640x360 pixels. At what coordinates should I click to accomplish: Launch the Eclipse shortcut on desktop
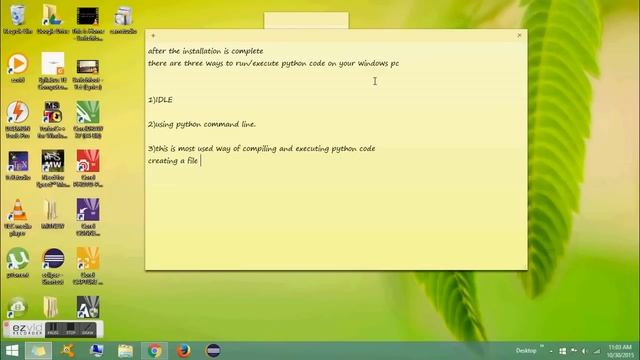pos(52,266)
